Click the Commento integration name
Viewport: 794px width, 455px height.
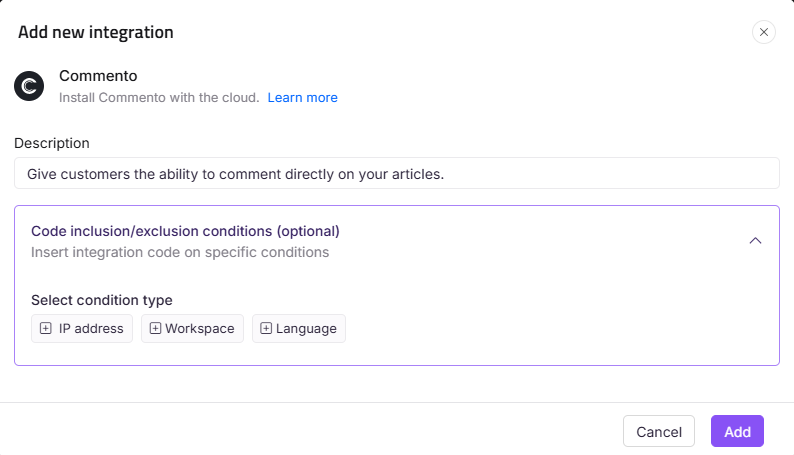coord(98,76)
